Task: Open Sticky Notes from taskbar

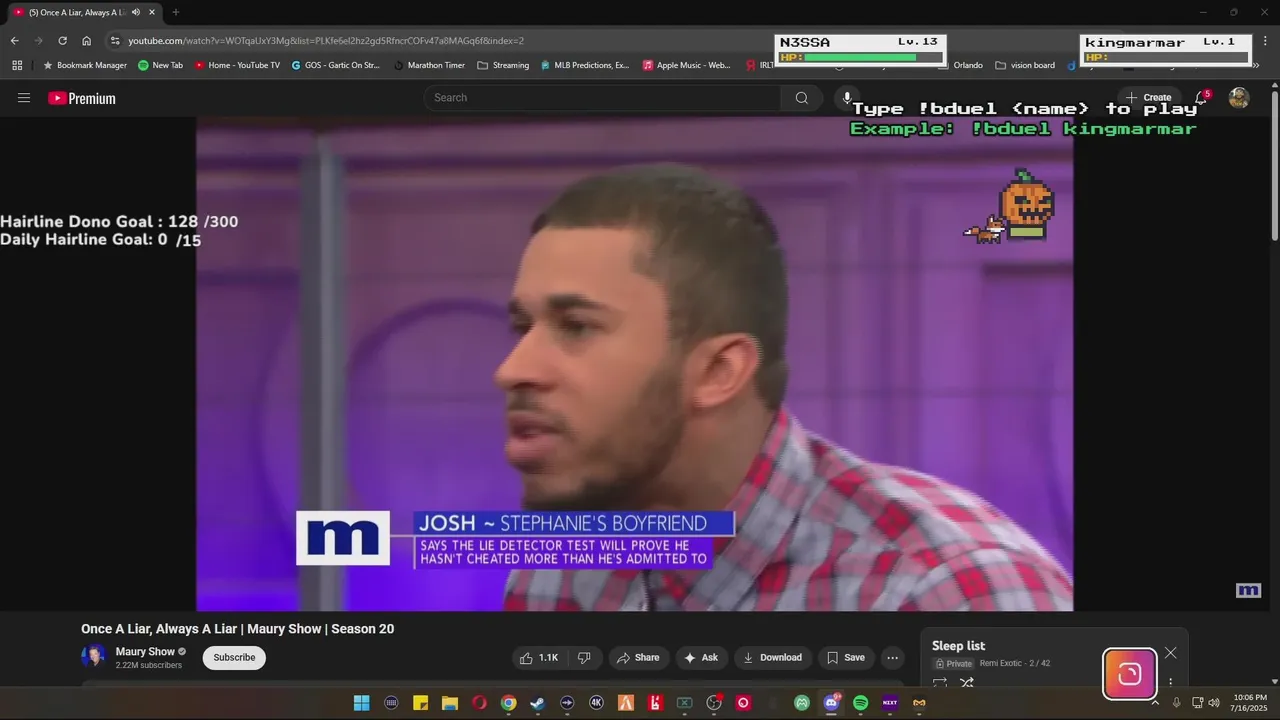Action: tap(420, 703)
